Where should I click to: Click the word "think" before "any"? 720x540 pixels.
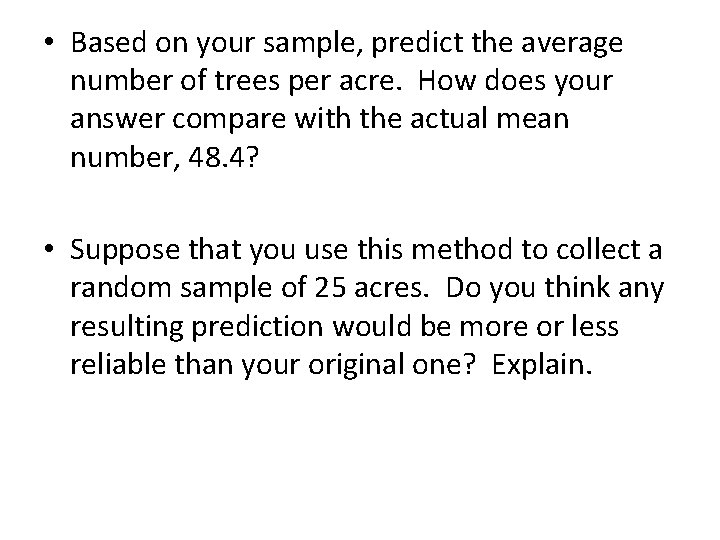click(577, 288)
